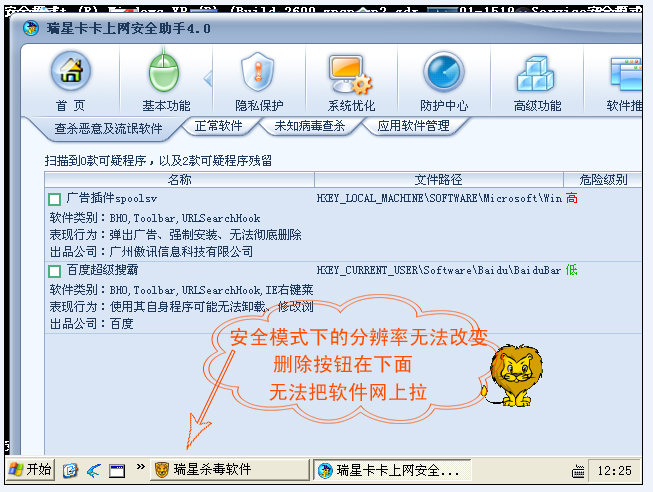Launch Internet Explorer quick launch icon

point(70,471)
